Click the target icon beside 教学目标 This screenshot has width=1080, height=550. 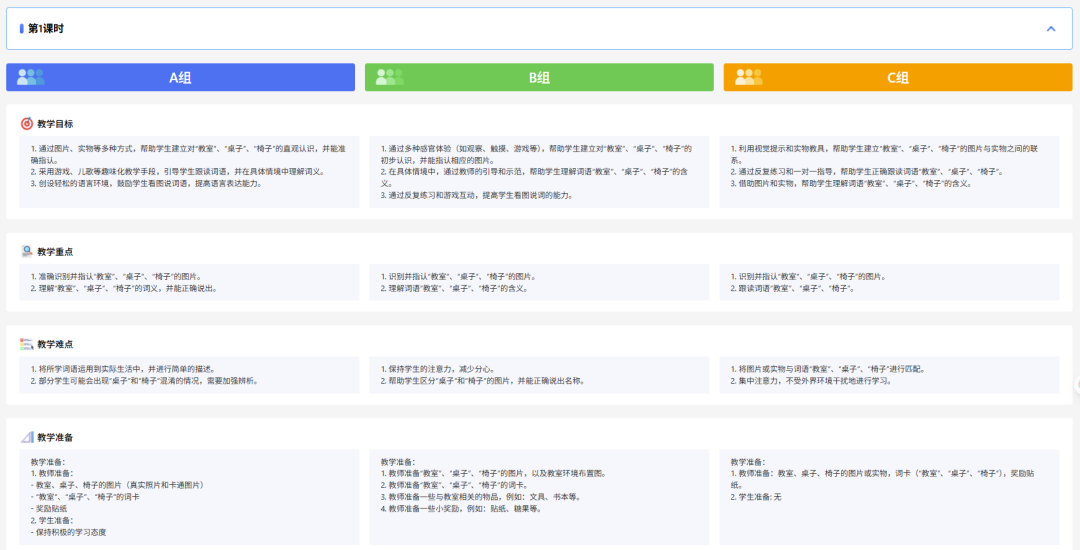point(27,124)
